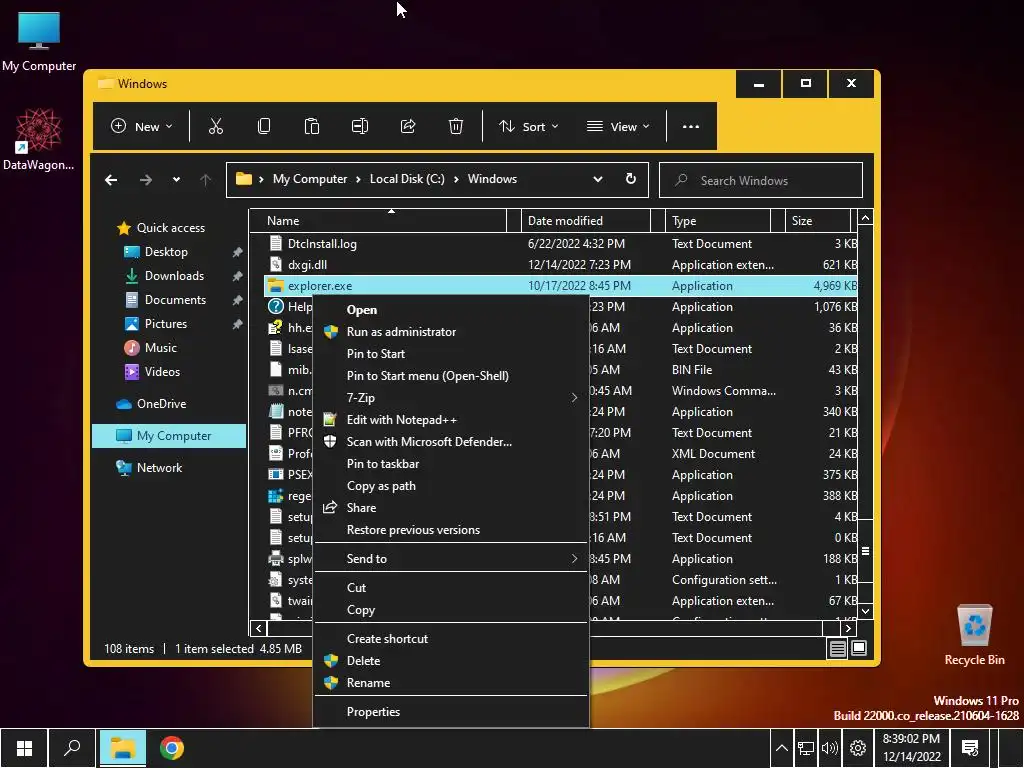Open the See more ellipsis menu
Screen dimensions: 1024x768
(691, 126)
